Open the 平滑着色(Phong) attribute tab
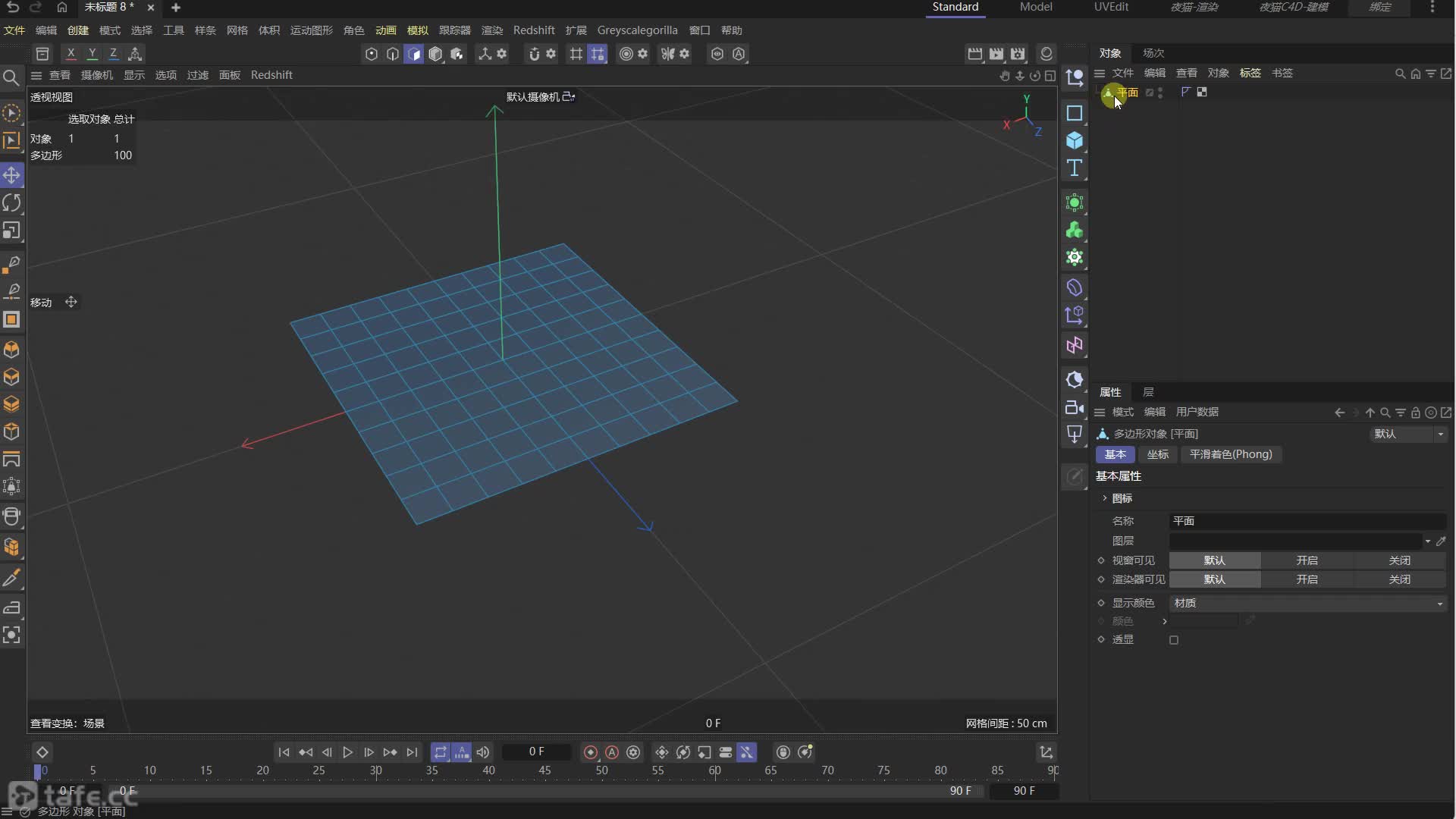 point(1230,454)
